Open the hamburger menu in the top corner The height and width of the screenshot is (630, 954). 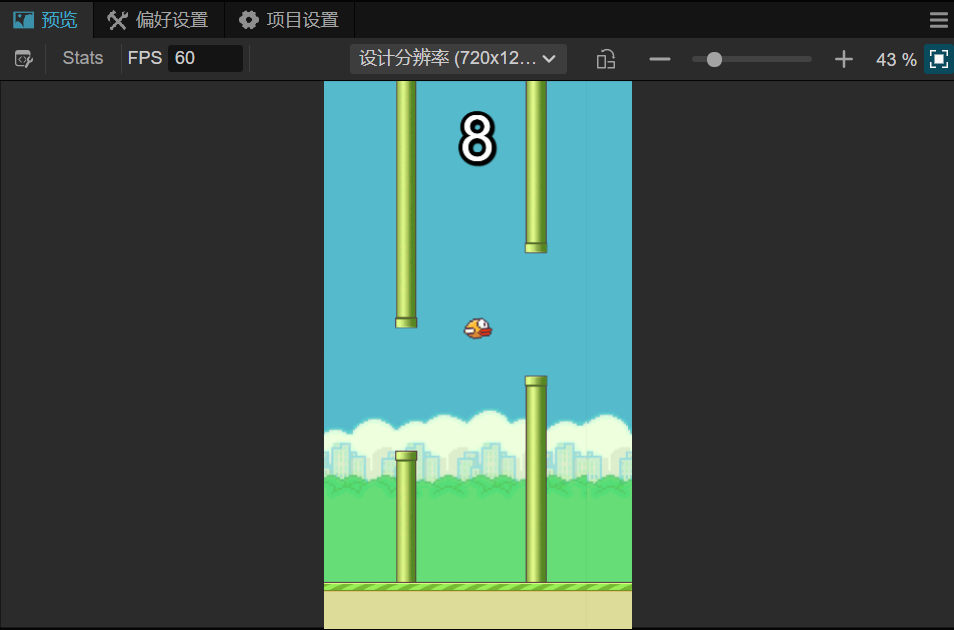click(939, 20)
